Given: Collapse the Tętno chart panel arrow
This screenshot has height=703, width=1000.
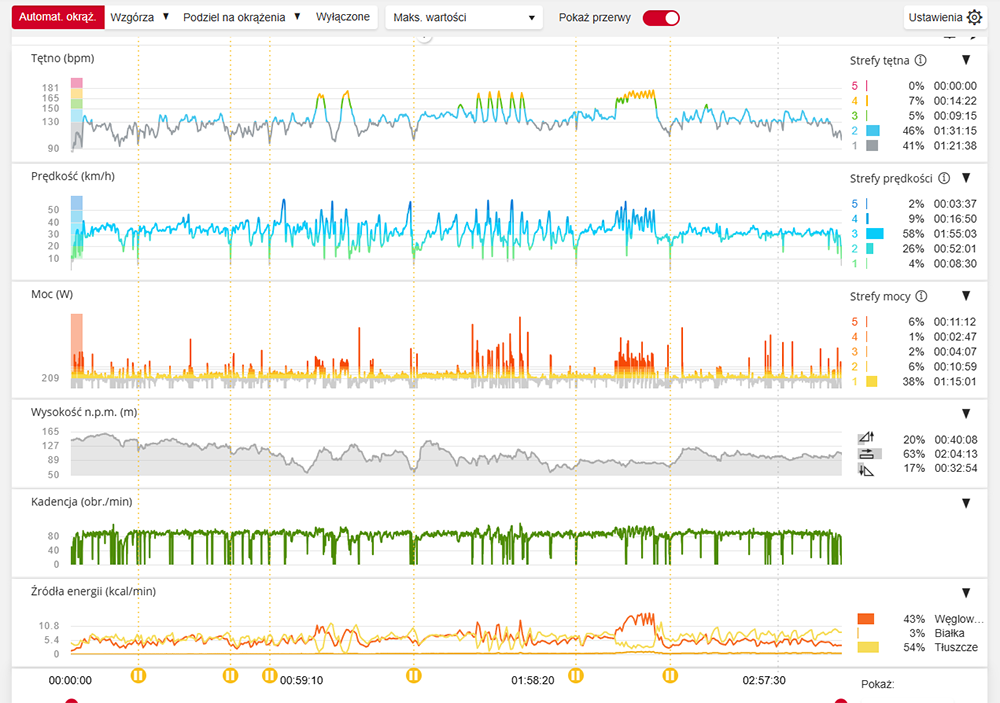Looking at the screenshot, I should 966,60.
